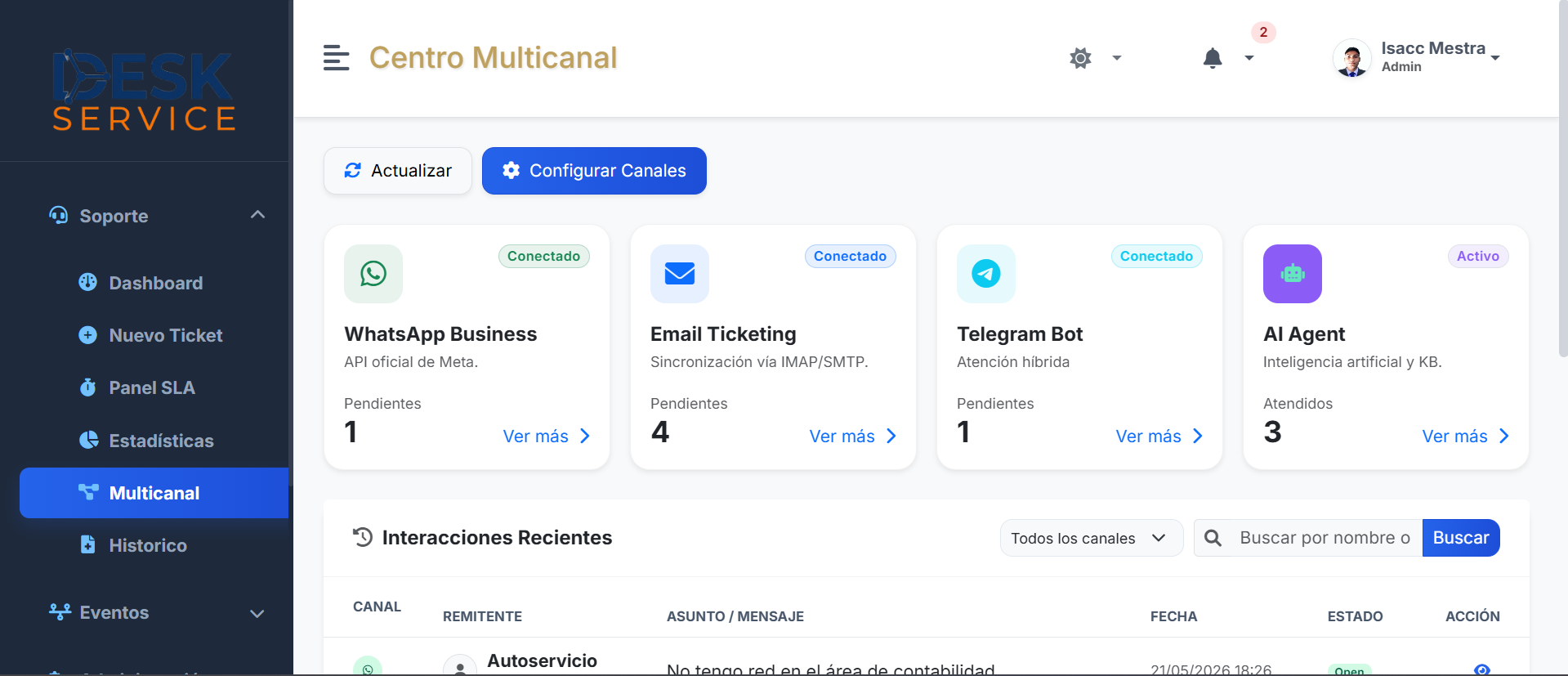Click the ASUNTO / MENSAJE column header

(x=735, y=616)
